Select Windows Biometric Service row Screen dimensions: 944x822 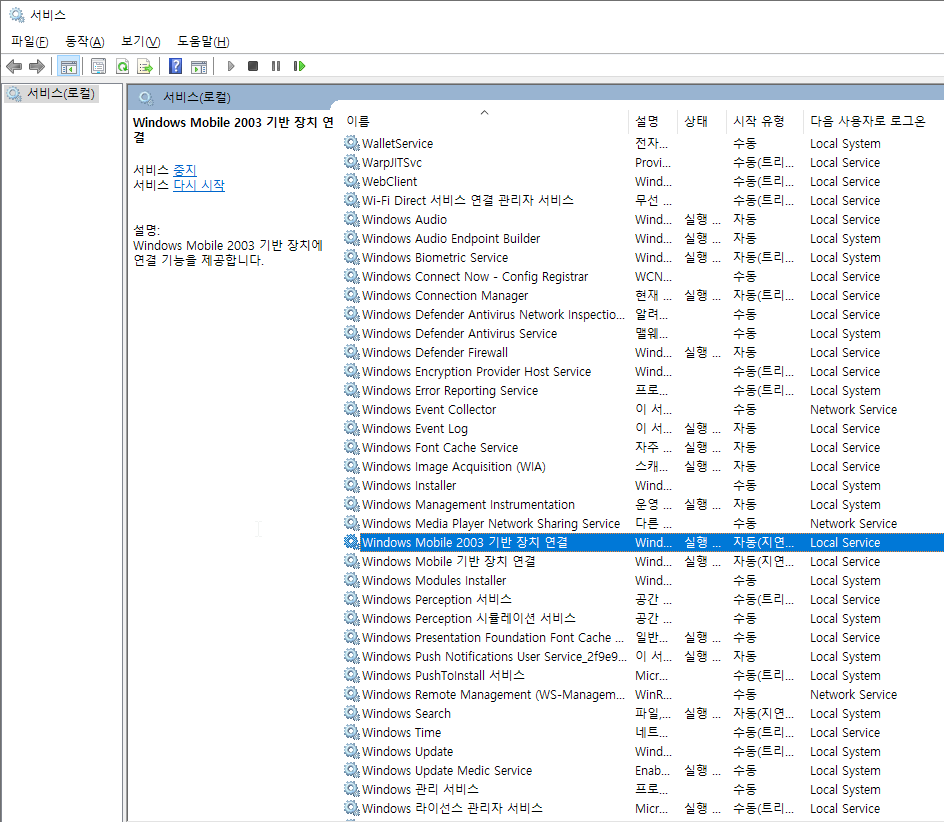tap(435, 258)
